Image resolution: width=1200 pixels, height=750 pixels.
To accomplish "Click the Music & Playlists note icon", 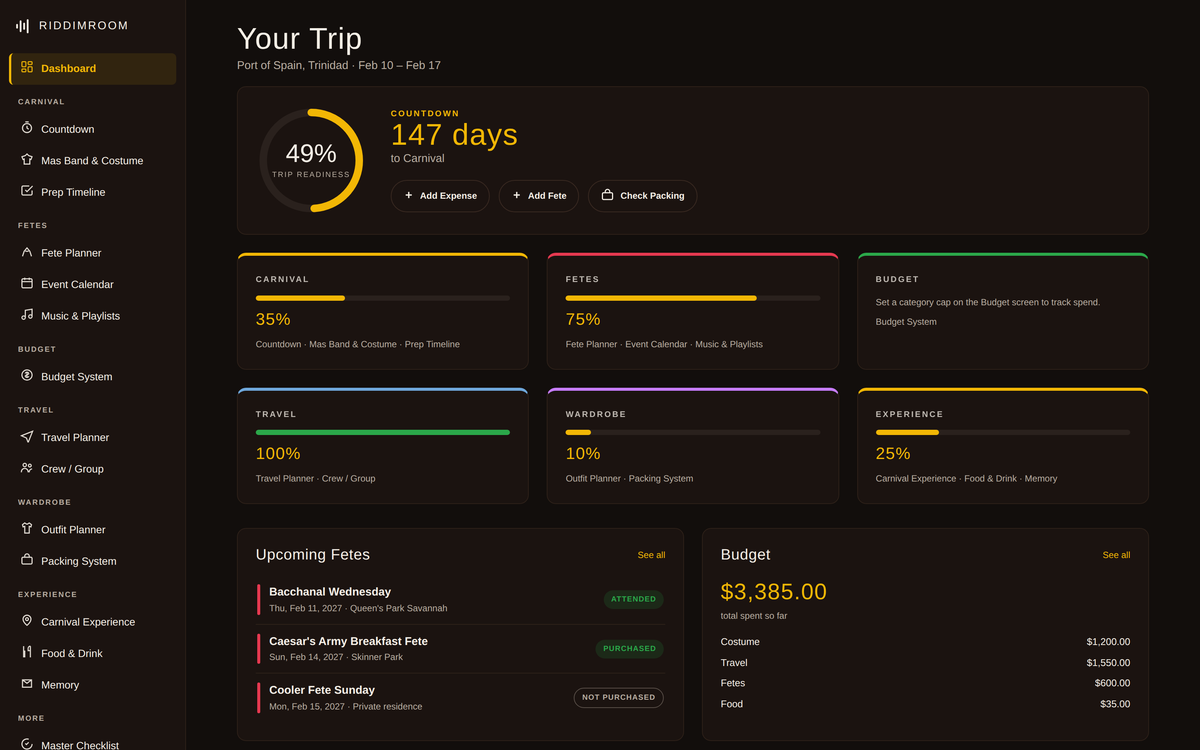I will tap(27, 315).
